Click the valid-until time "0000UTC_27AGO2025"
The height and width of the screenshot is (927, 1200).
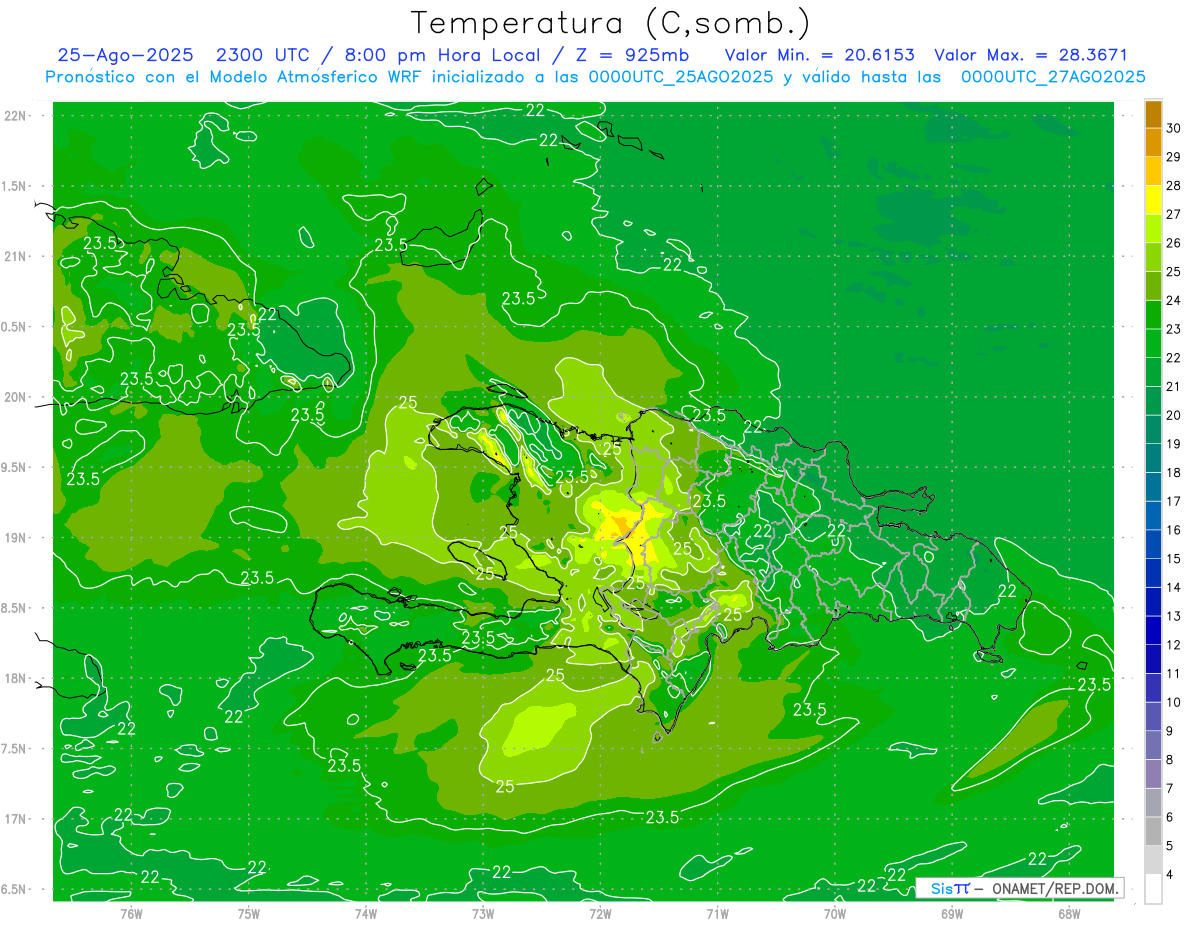click(x=1053, y=77)
